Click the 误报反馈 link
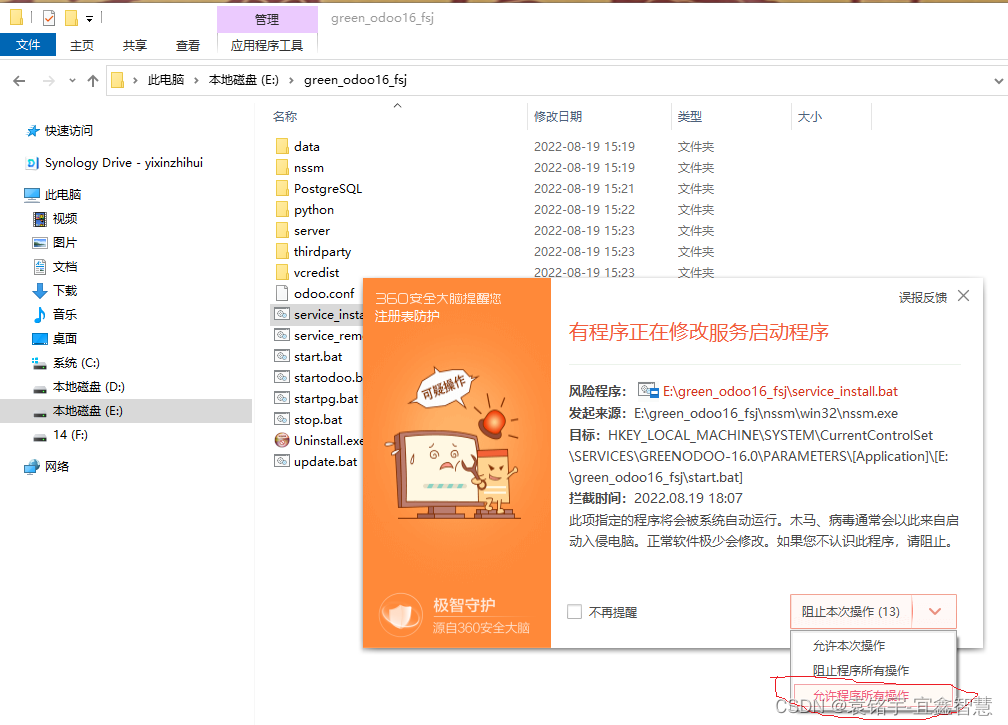This screenshot has height=725, width=1008. [x=922, y=296]
